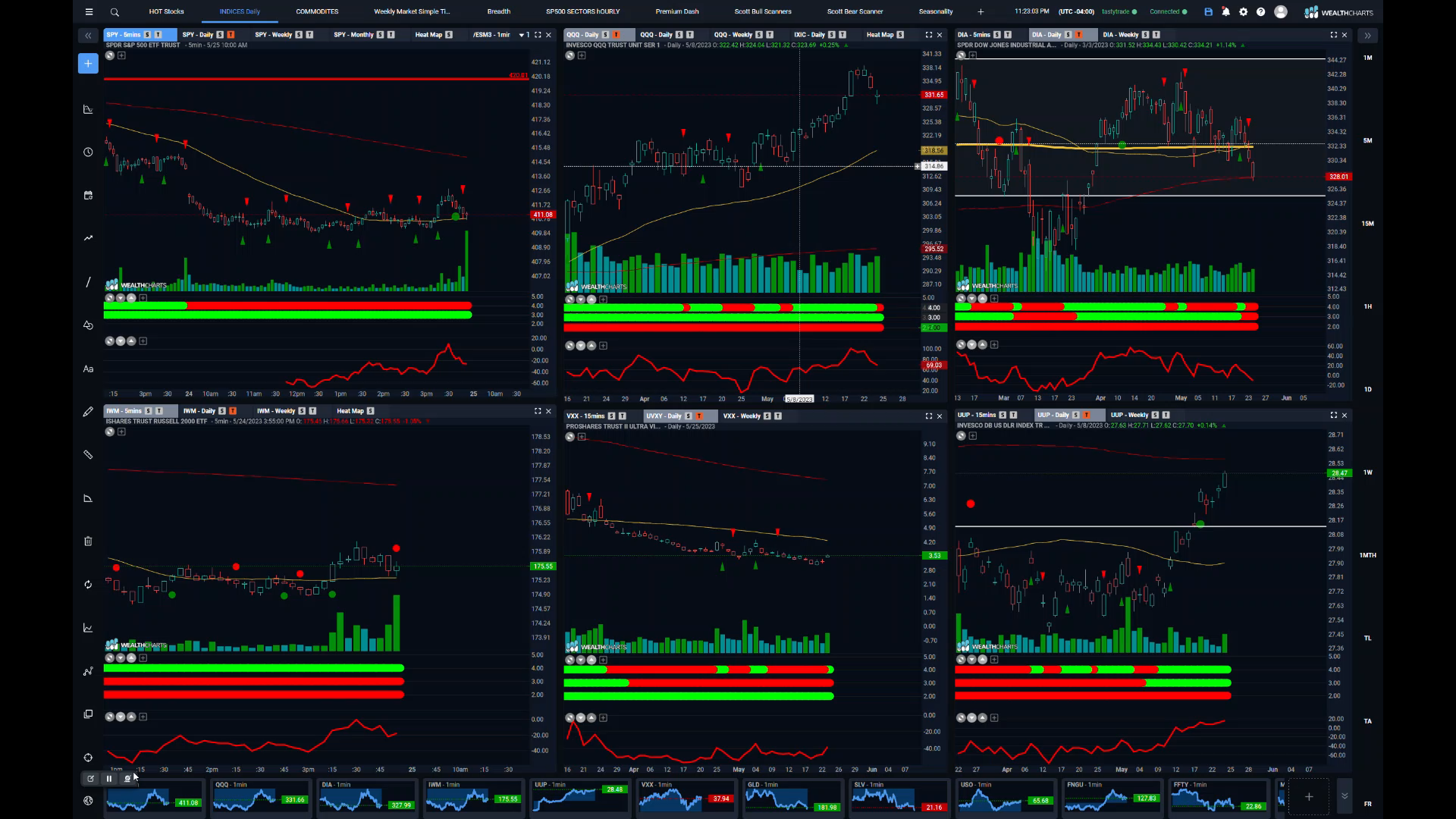Open the calendar events tool in sidebar

click(88, 196)
